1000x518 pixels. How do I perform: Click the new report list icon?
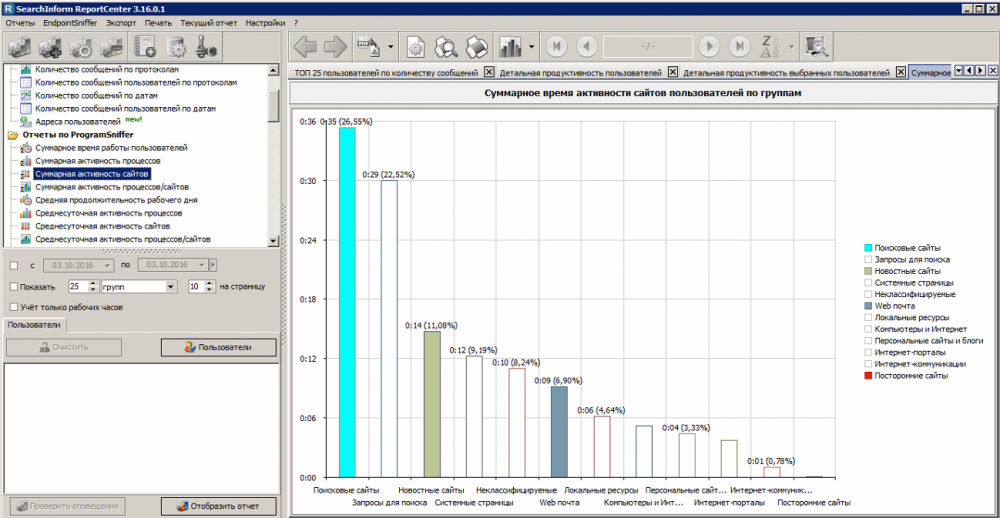click(146, 47)
